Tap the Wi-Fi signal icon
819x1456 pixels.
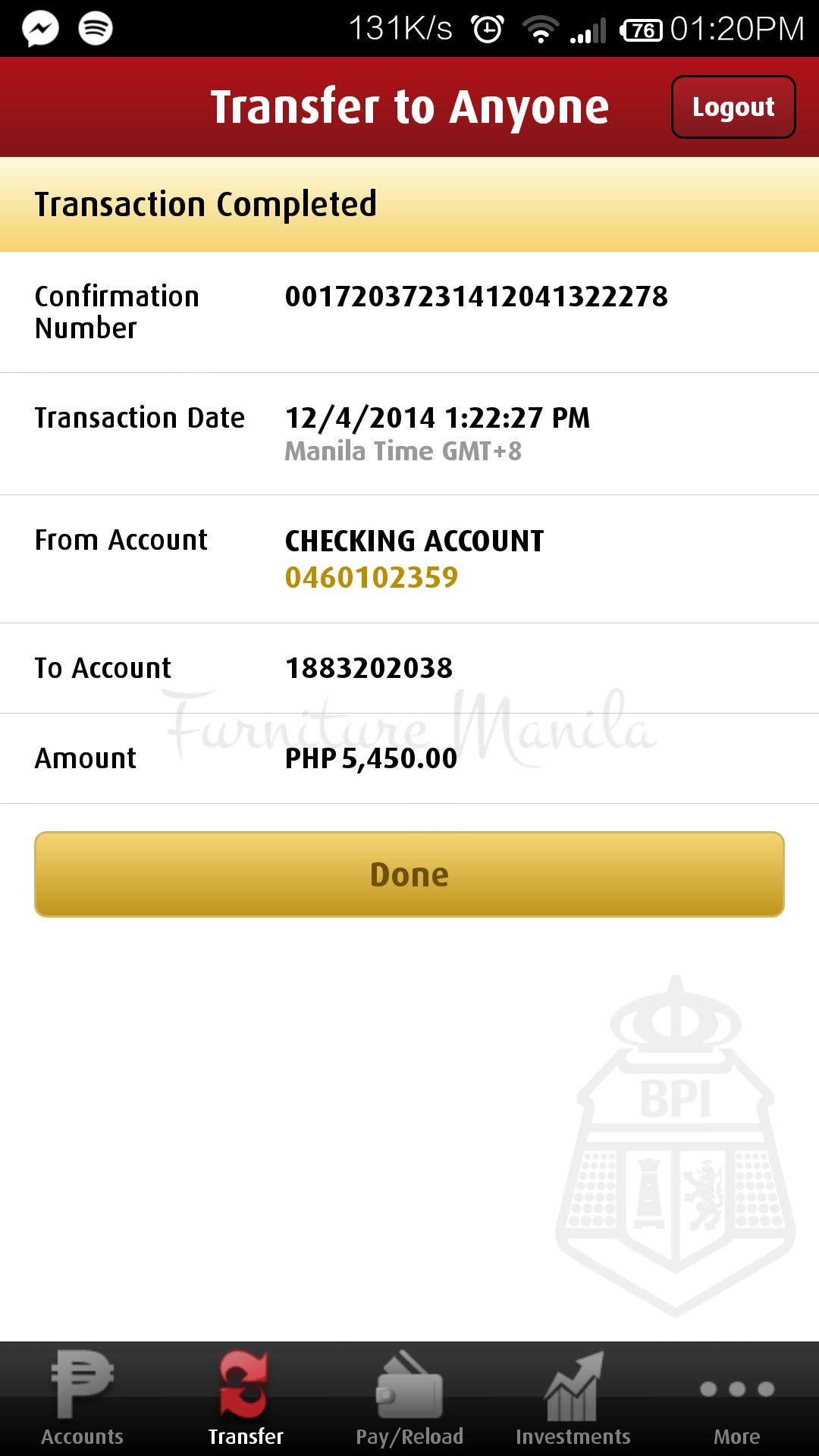pos(540,30)
